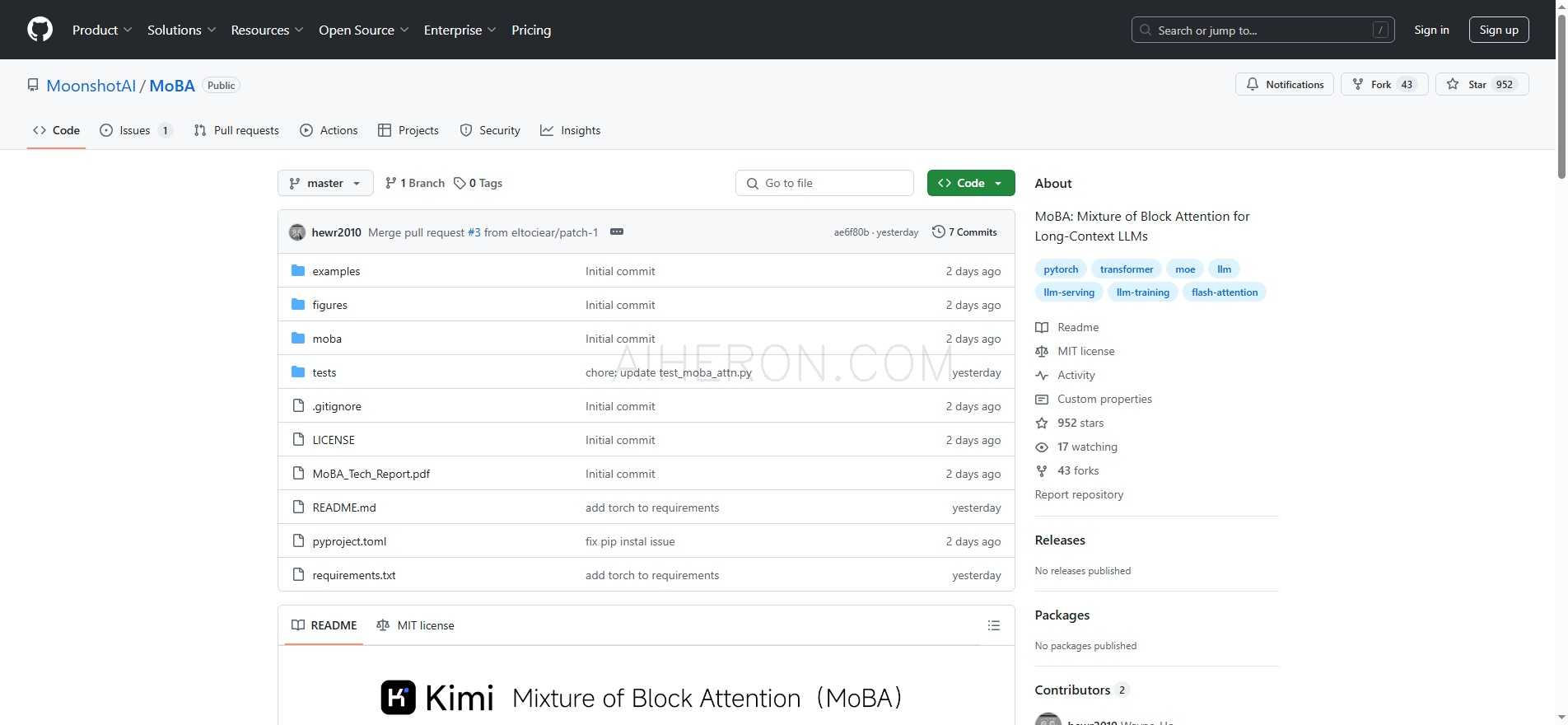Open the requirements.txt file
The image size is (1568, 725).
(x=354, y=575)
